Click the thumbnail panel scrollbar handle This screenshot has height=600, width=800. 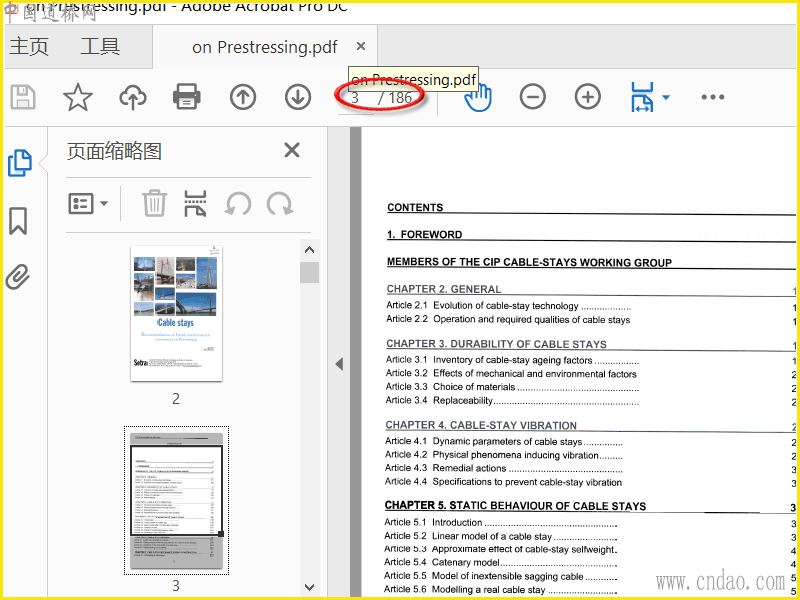pyautogui.click(x=309, y=272)
